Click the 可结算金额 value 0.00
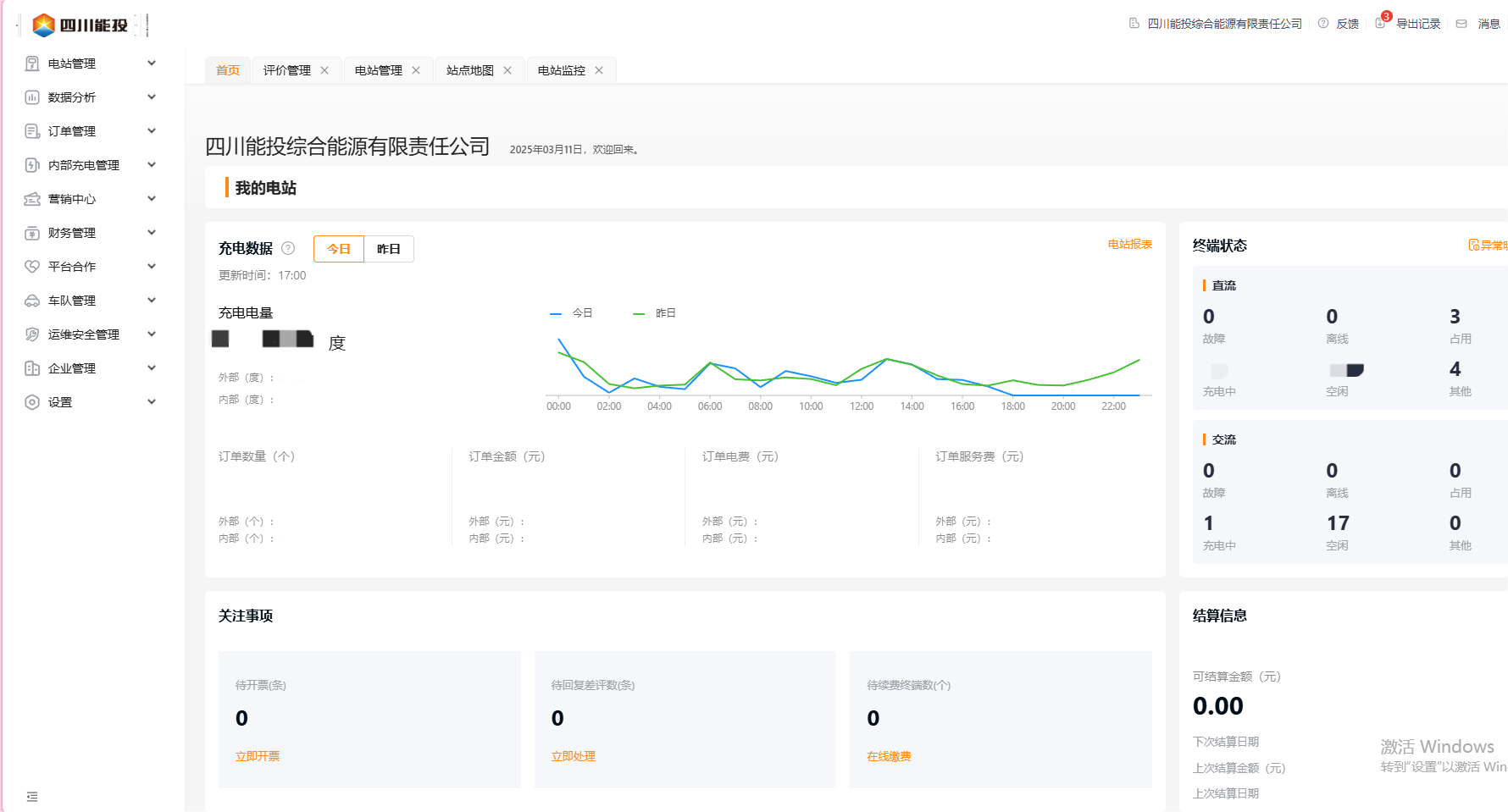The height and width of the screenshot is (812, 1508). 1218,706
